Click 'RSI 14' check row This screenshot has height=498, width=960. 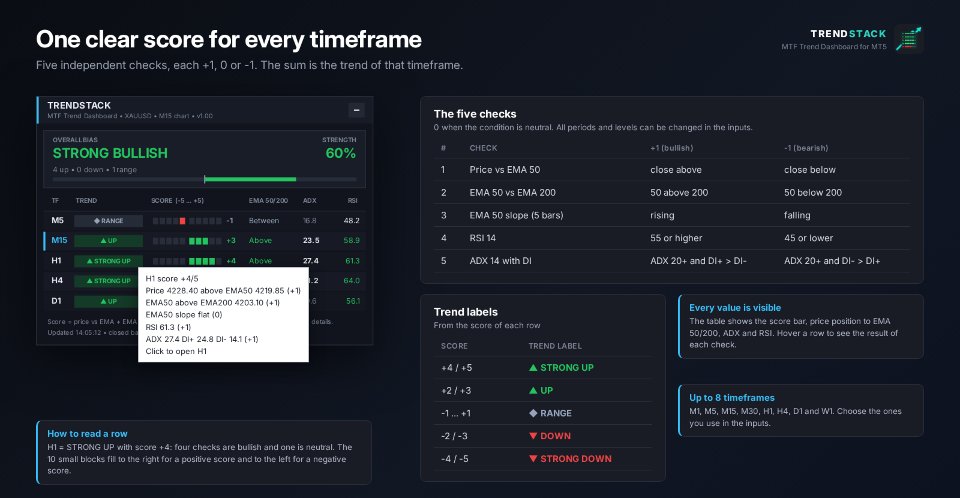tap(672, 238)
